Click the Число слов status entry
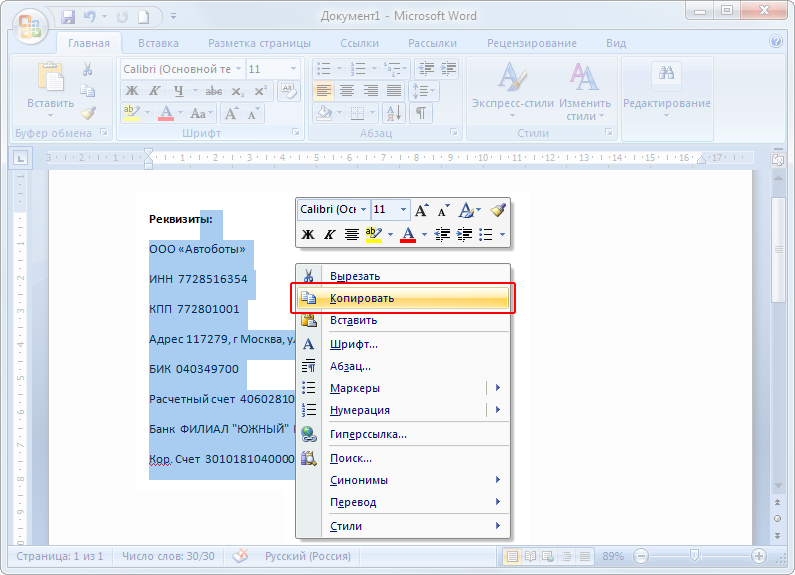 168,556
